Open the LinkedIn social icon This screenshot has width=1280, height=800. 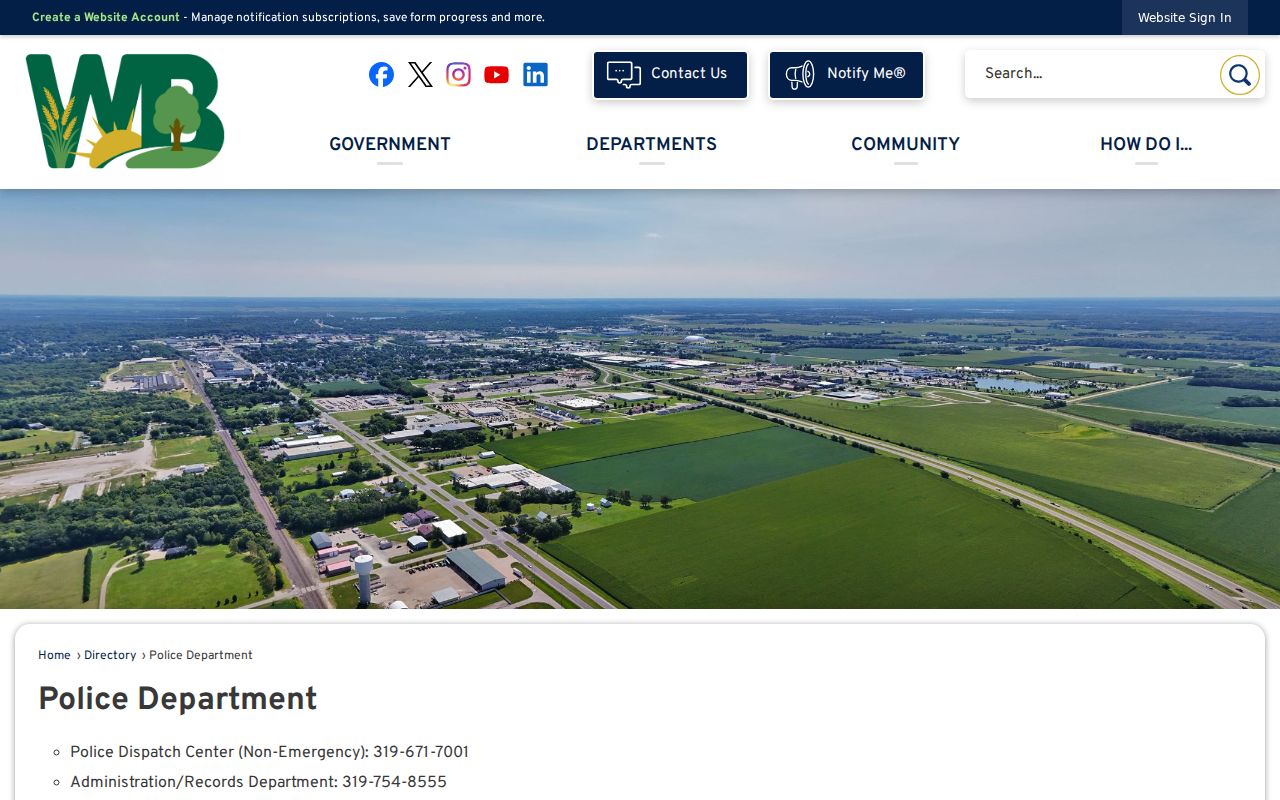click(535, 74)
